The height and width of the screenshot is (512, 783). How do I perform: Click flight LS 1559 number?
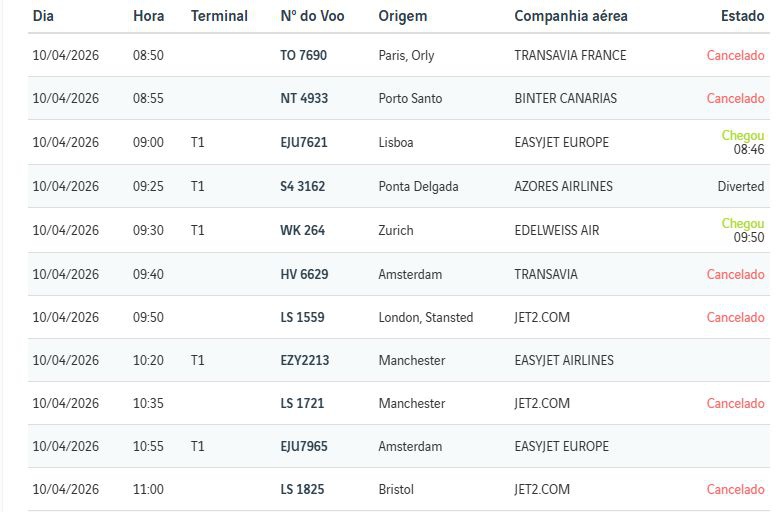(302, 318)
